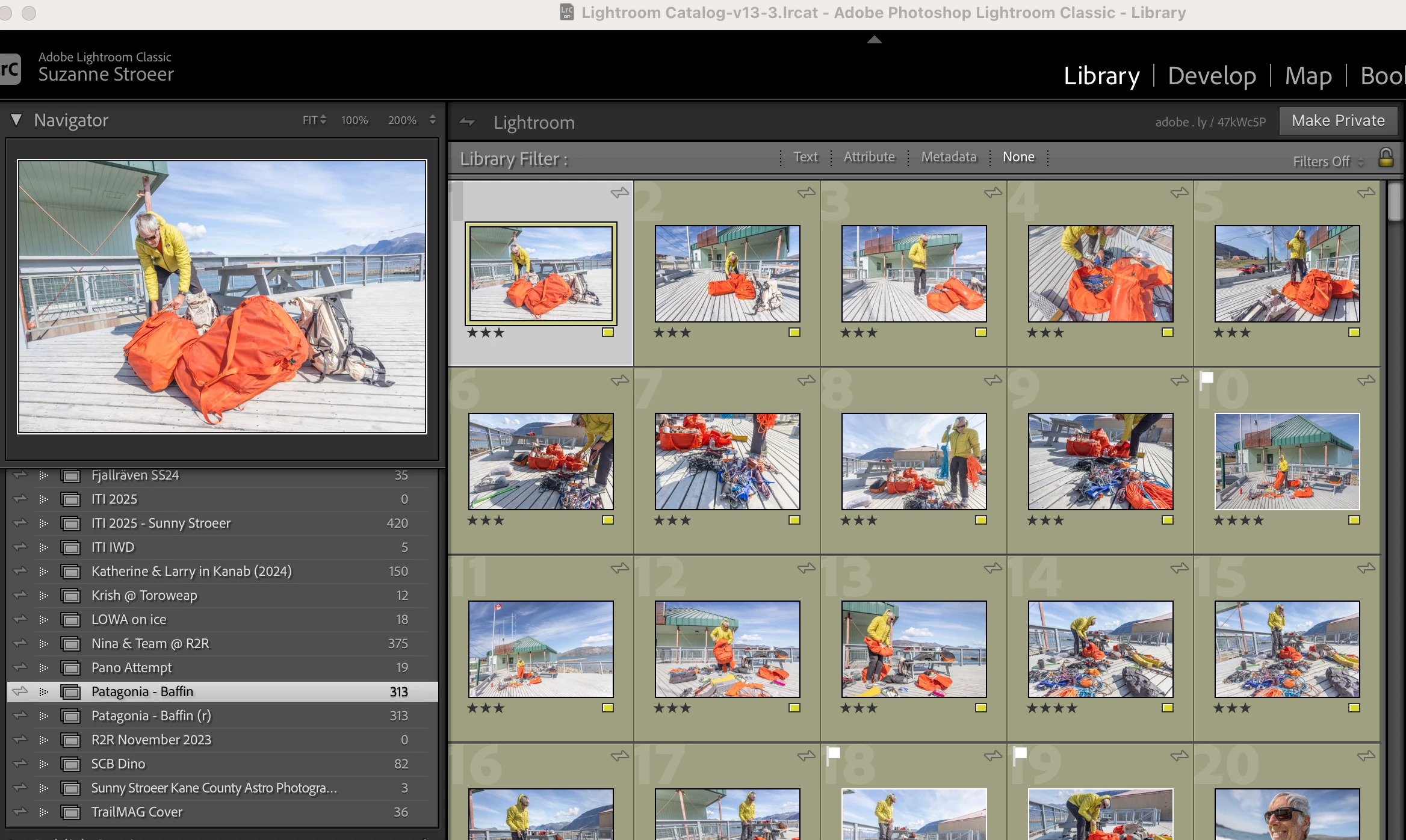Click sync icon on photo 9 thumbnail

tap(1179, 380)
